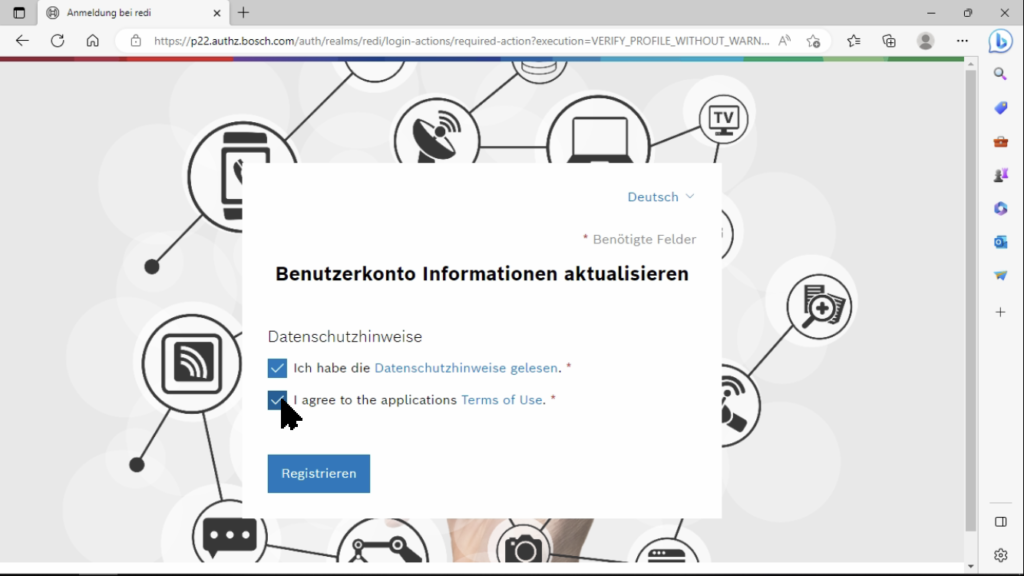
Task: Open sidebar Tools briefcase
Action: coord(1000,142)
